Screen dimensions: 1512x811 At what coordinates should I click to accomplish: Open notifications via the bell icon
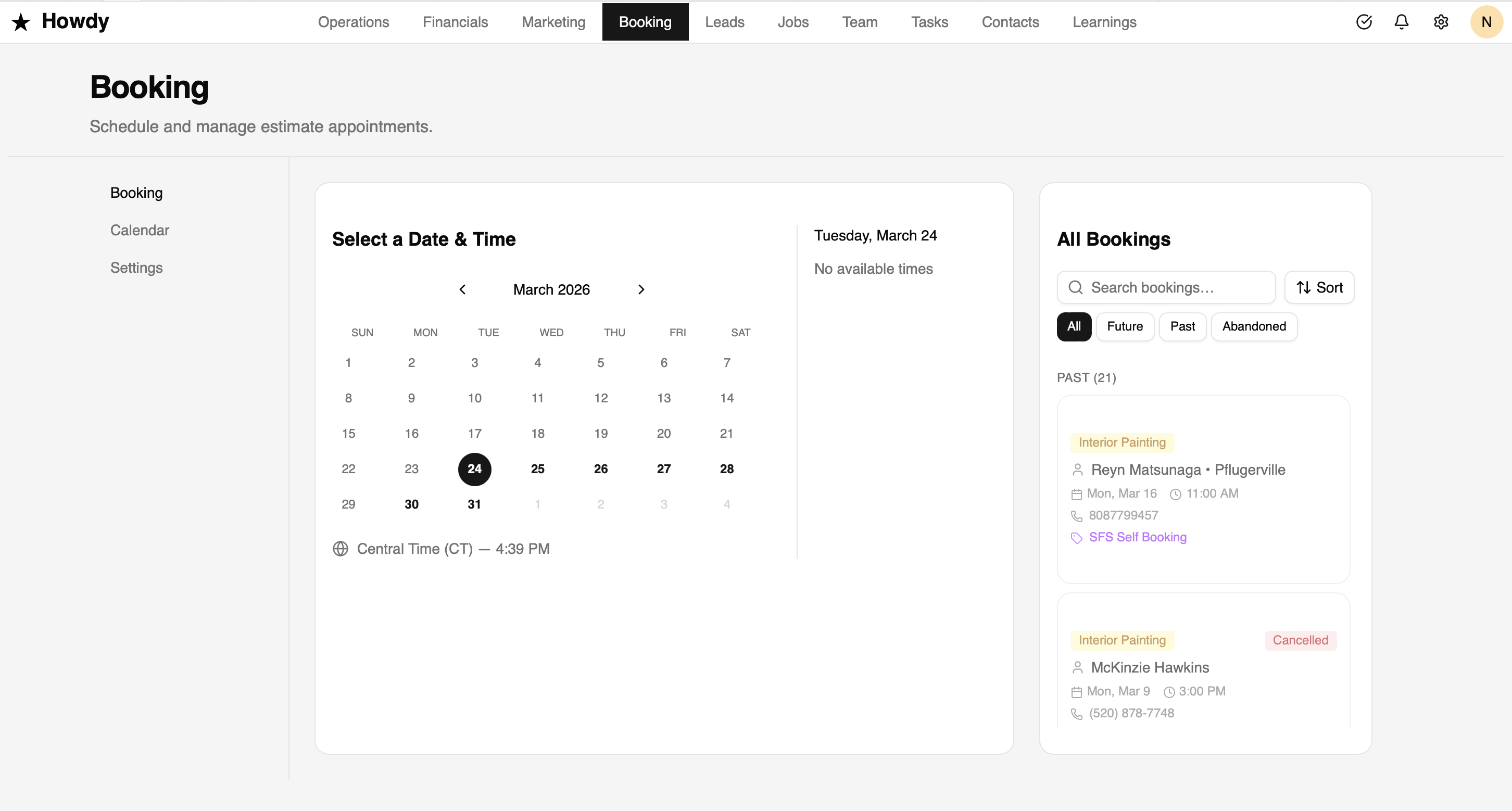pos(1401,22)
